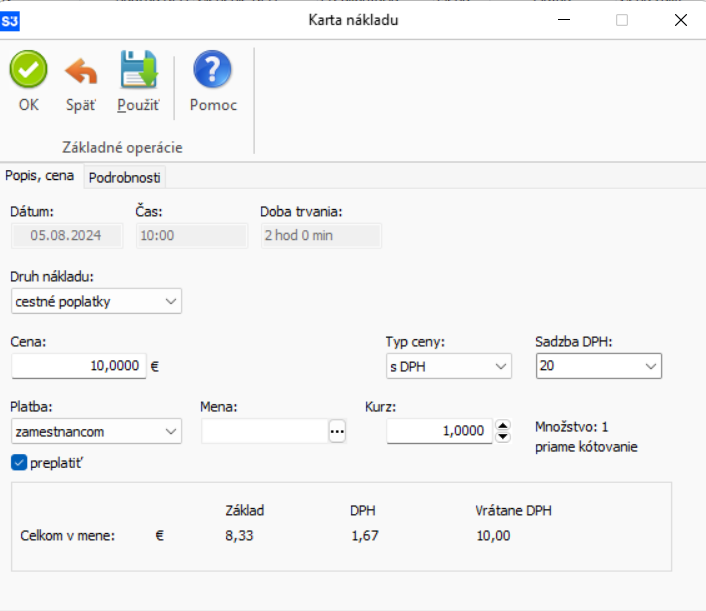706x611 pixels.
Task: Open Pomoc help icon
Action: tap(212, 71)
